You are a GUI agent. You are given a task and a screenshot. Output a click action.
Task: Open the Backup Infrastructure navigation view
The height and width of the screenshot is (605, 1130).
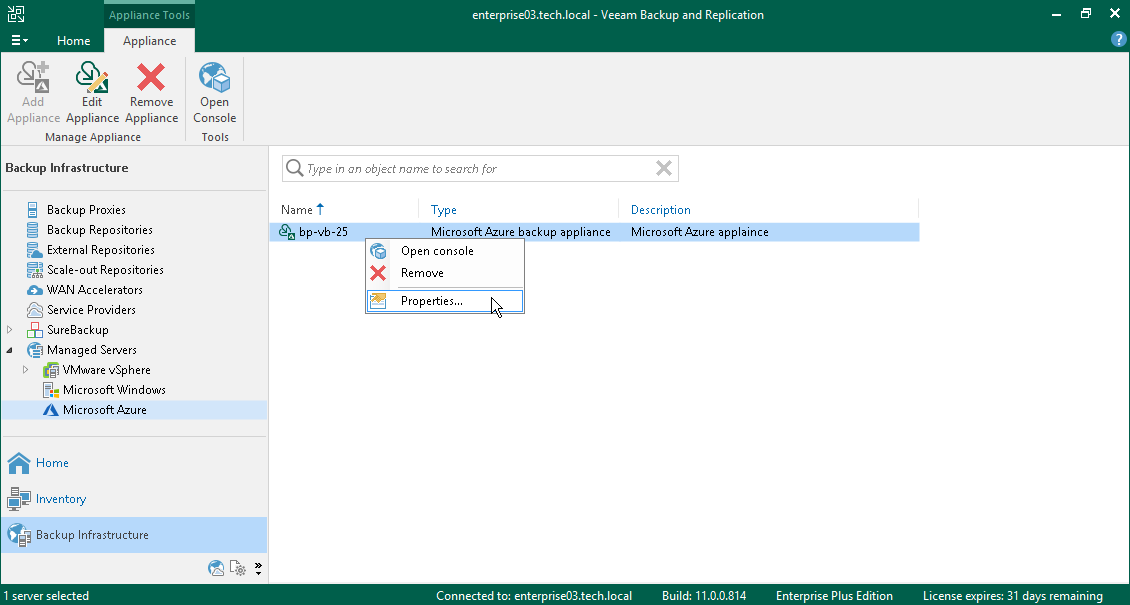tap(134, 535)
